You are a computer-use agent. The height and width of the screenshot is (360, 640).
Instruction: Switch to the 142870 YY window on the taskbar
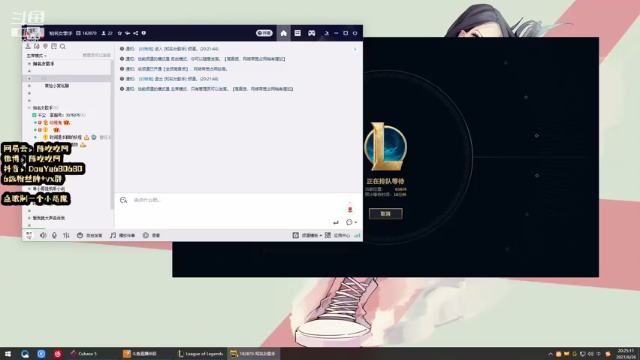click(x=253, y=353)
